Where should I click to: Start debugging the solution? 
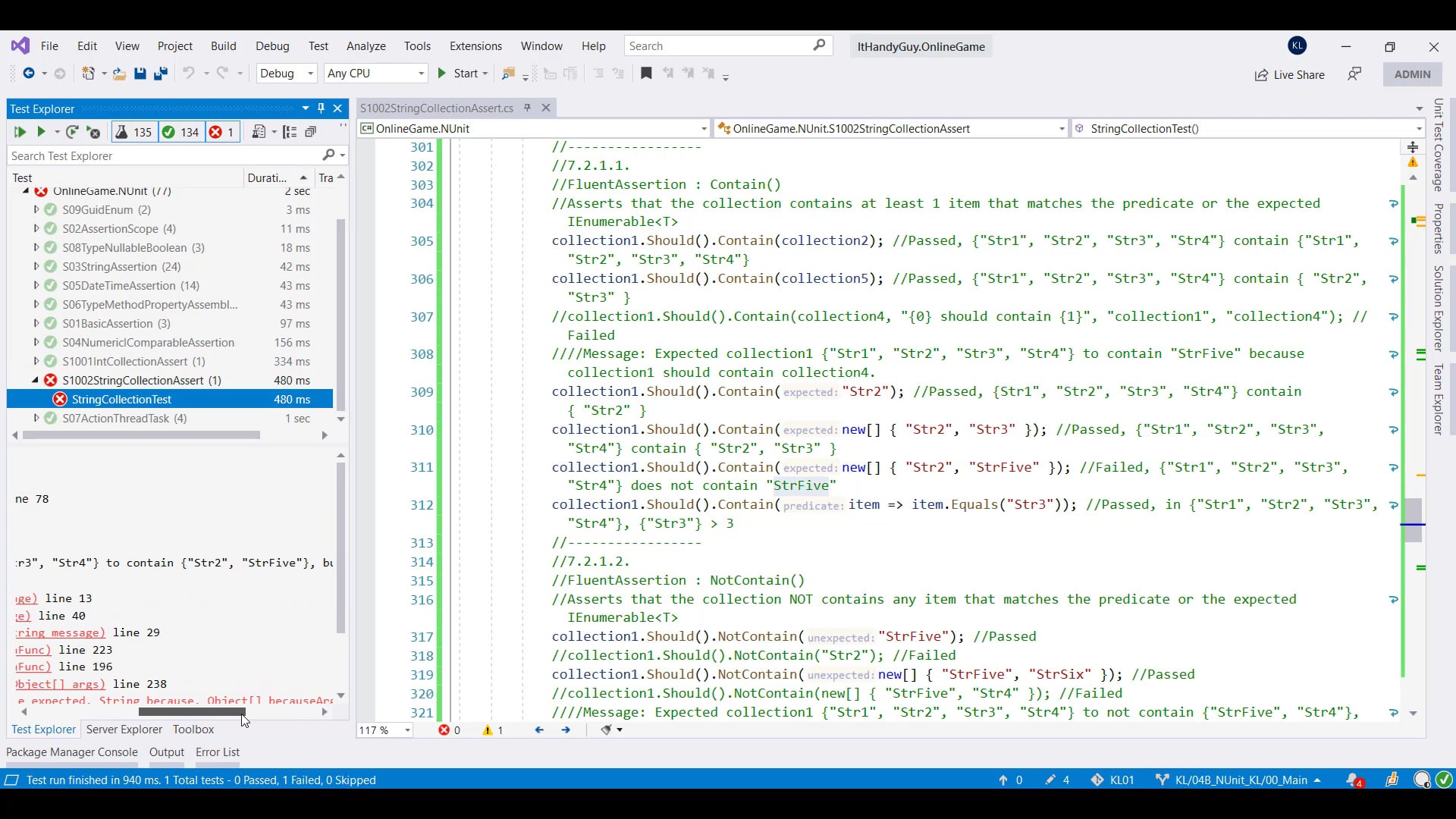[461, 74]
